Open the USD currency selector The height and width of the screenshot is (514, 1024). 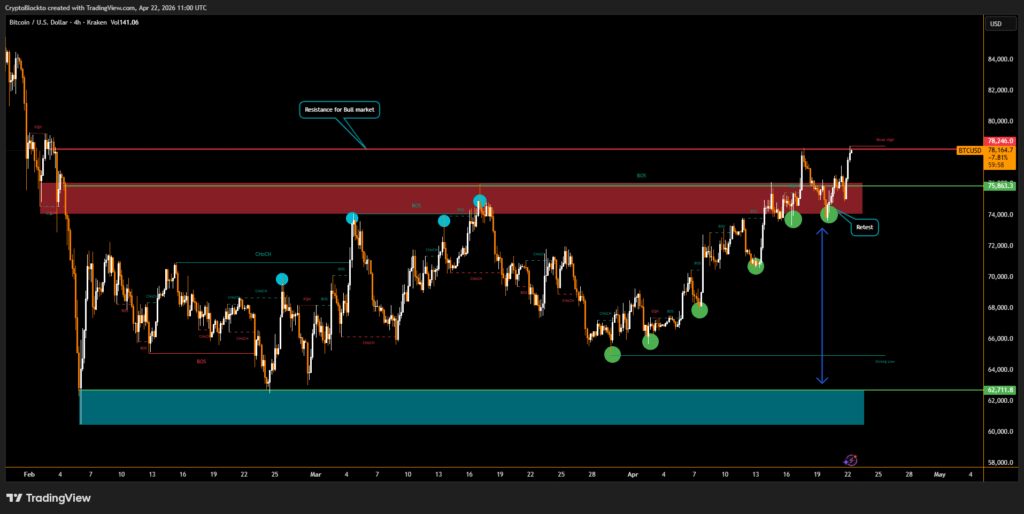(x=995, y=23)
